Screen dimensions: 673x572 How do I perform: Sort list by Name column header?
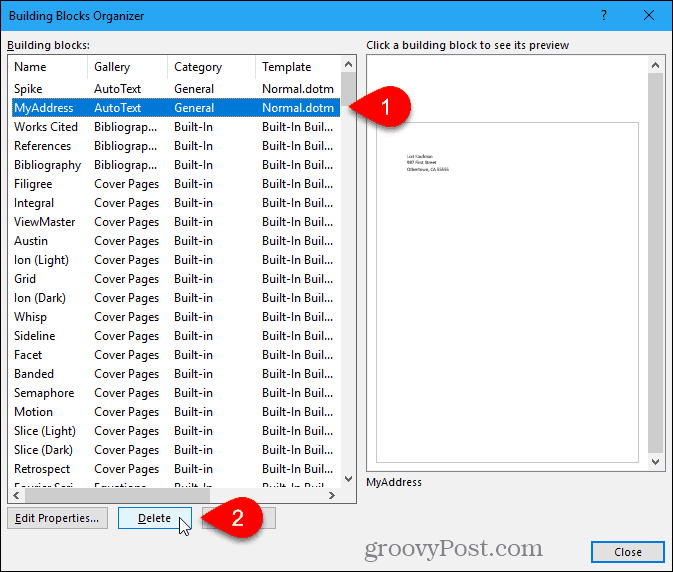pyautogui.click(x=48, y=67)
